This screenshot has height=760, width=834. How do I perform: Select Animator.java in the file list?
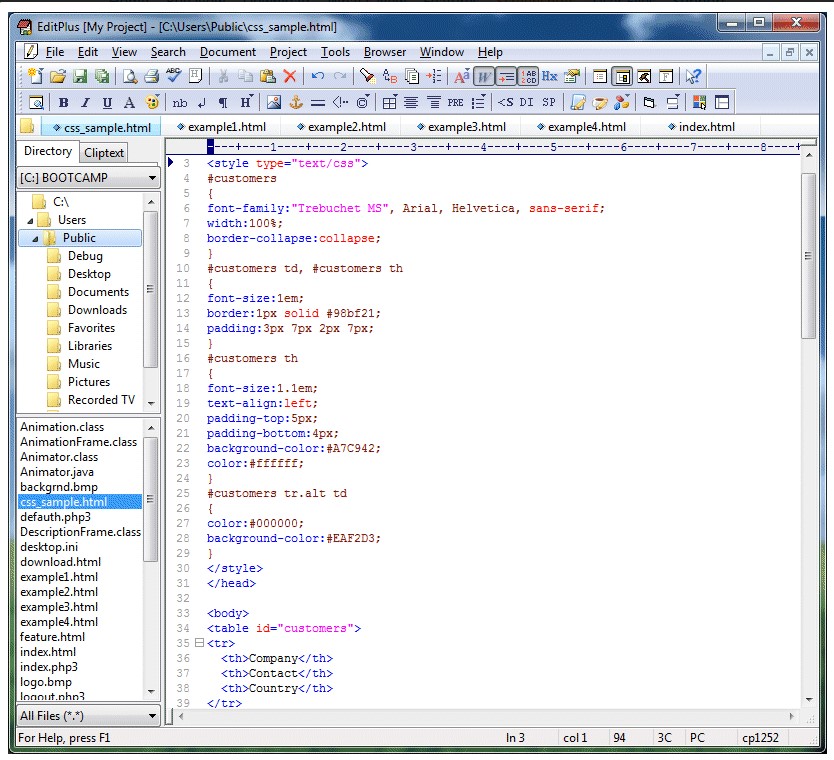(x=56, y=472)
